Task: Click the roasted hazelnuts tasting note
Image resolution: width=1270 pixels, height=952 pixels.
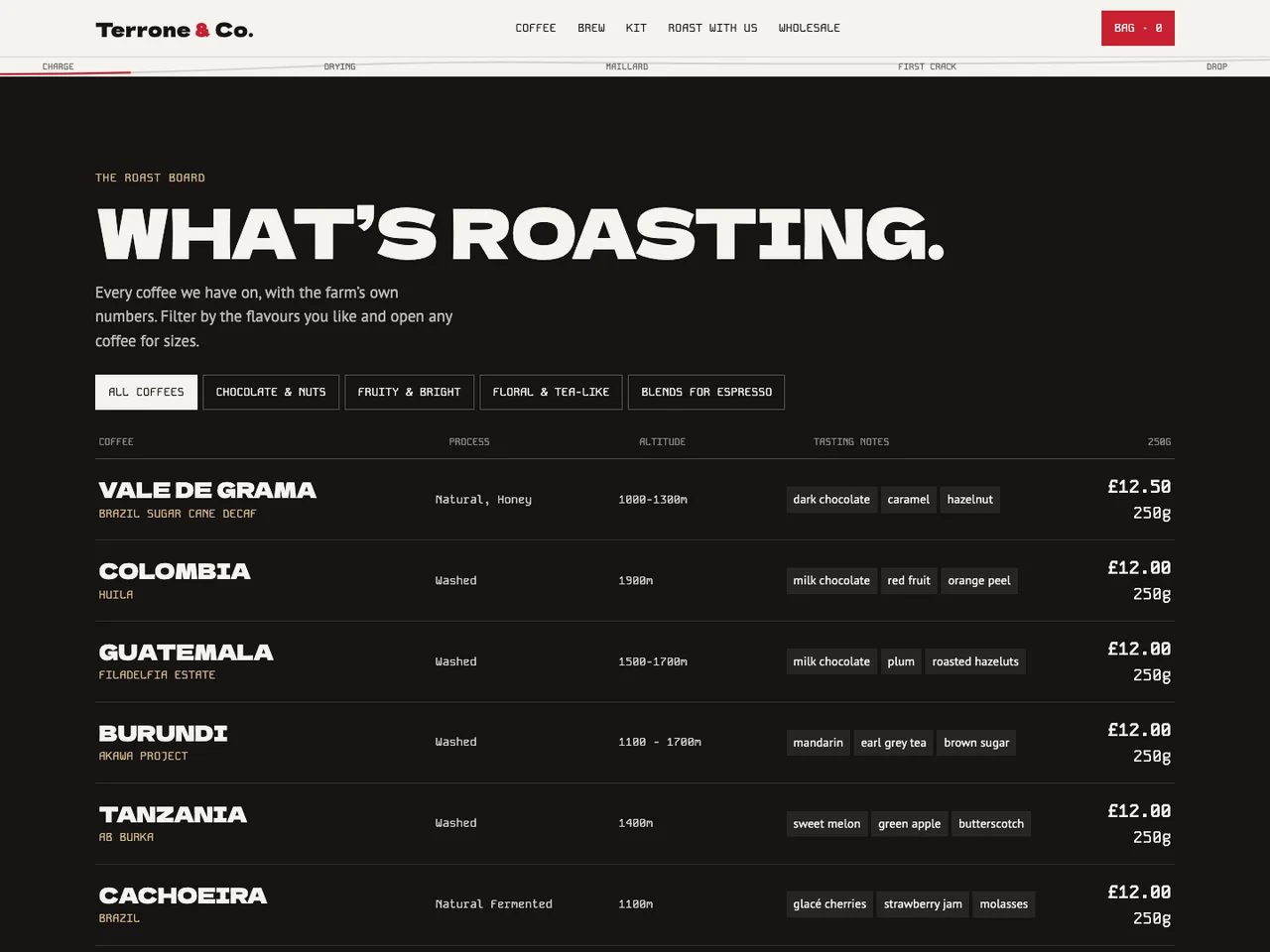Action: pyautogui.click(x=975, y=662)
